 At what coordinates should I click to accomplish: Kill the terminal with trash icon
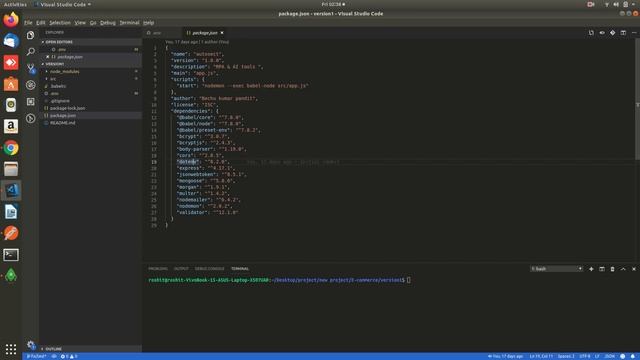pyautogui.click(x=612, y=269)
